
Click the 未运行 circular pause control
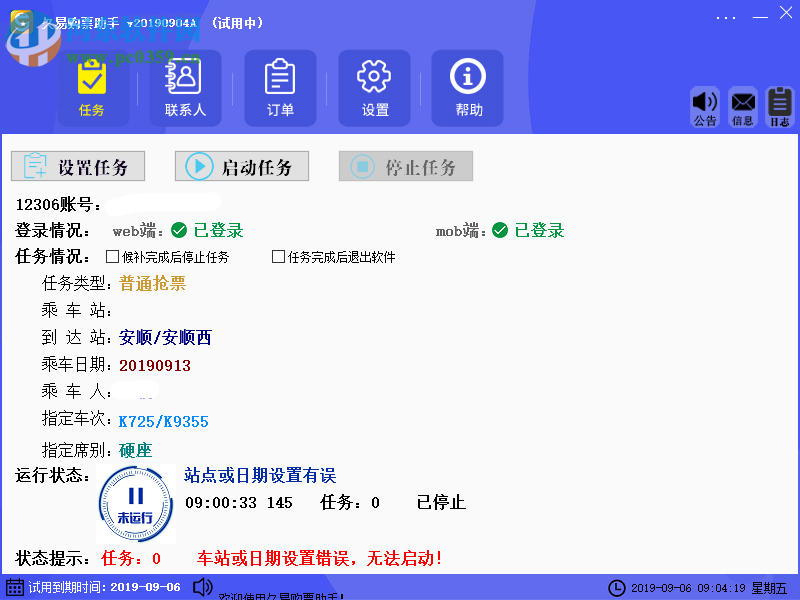(x=136, y=505)
